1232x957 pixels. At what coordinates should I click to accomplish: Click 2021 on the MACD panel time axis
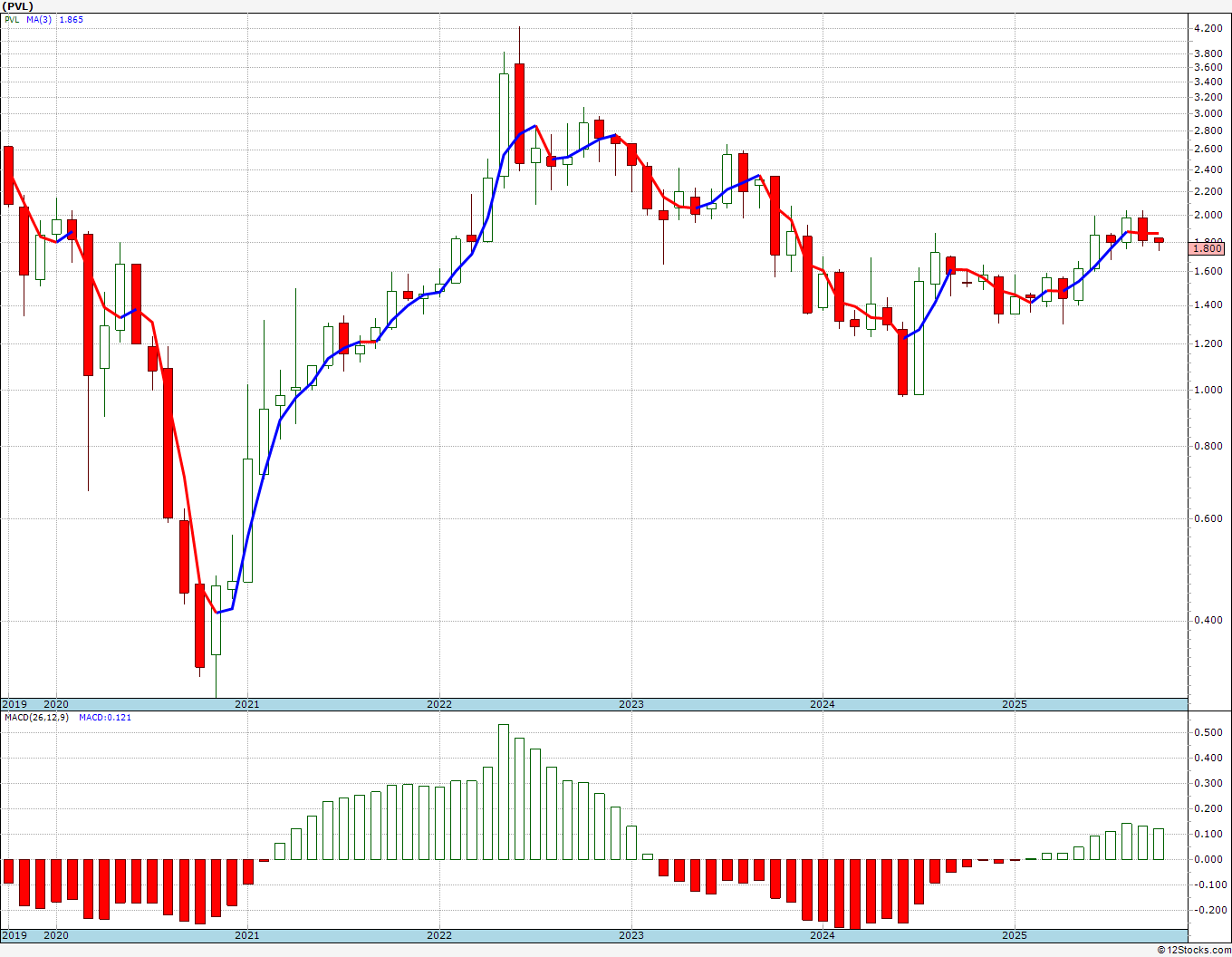tap(247, 935)
